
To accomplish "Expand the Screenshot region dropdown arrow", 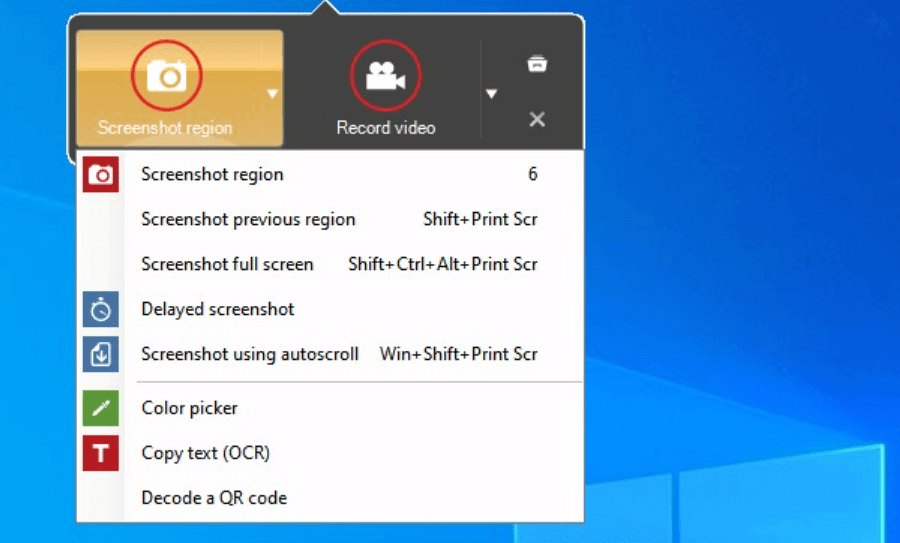I will tap(273, 93).
